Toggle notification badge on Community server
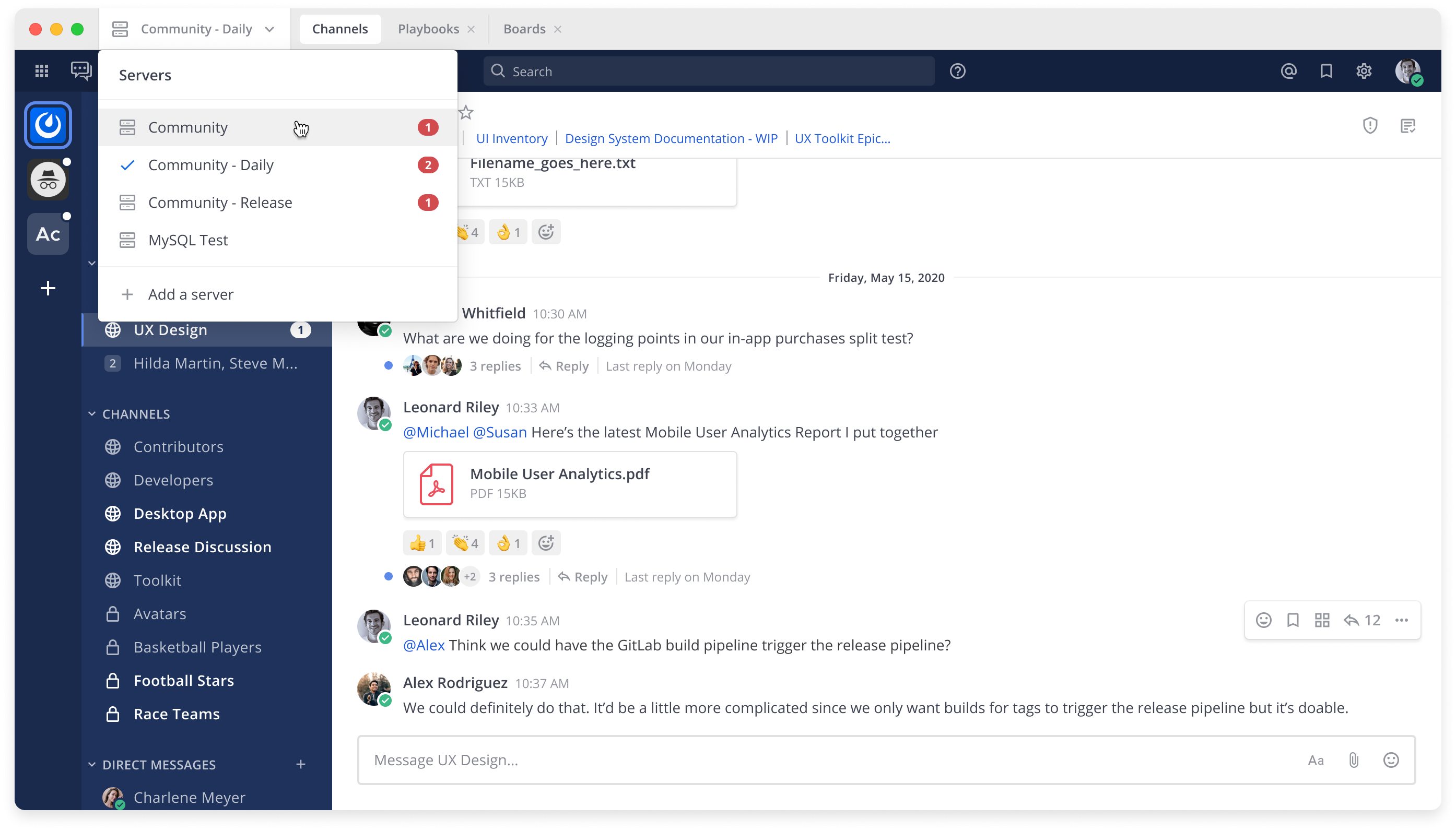Image resolution: width=1456 pixels, height=831 pixels. [x=428, y=127]
